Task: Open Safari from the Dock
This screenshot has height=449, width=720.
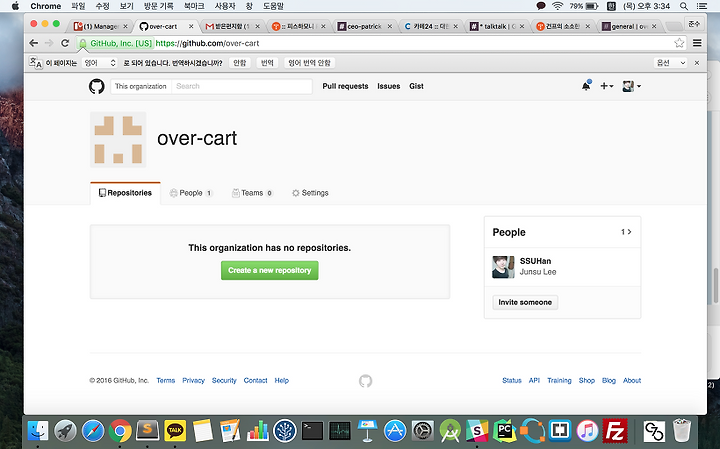Action: (x=93, y=431)
